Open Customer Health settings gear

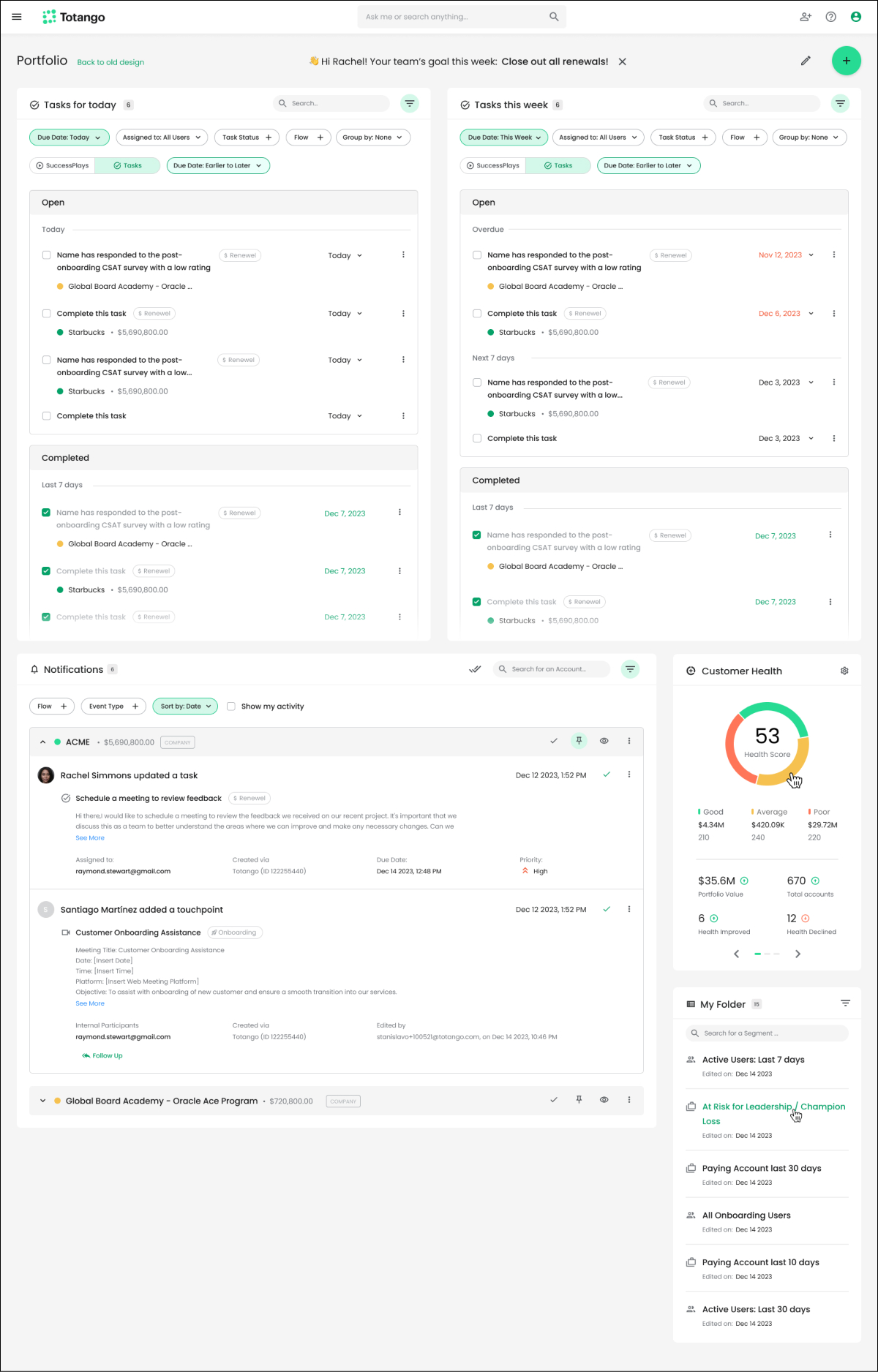(x=844, y=671)
